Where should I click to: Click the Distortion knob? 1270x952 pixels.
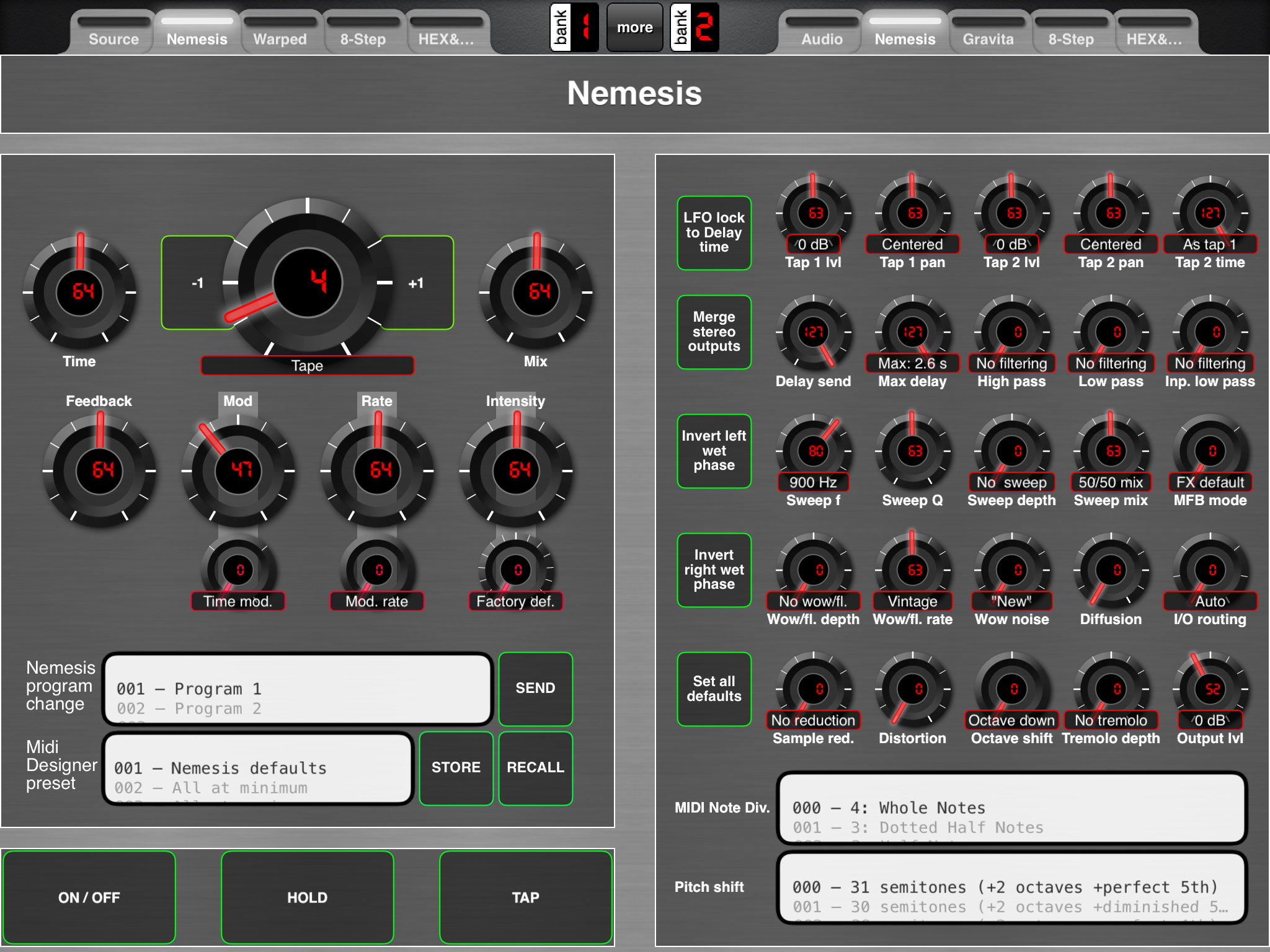click(x=913, y=689)
